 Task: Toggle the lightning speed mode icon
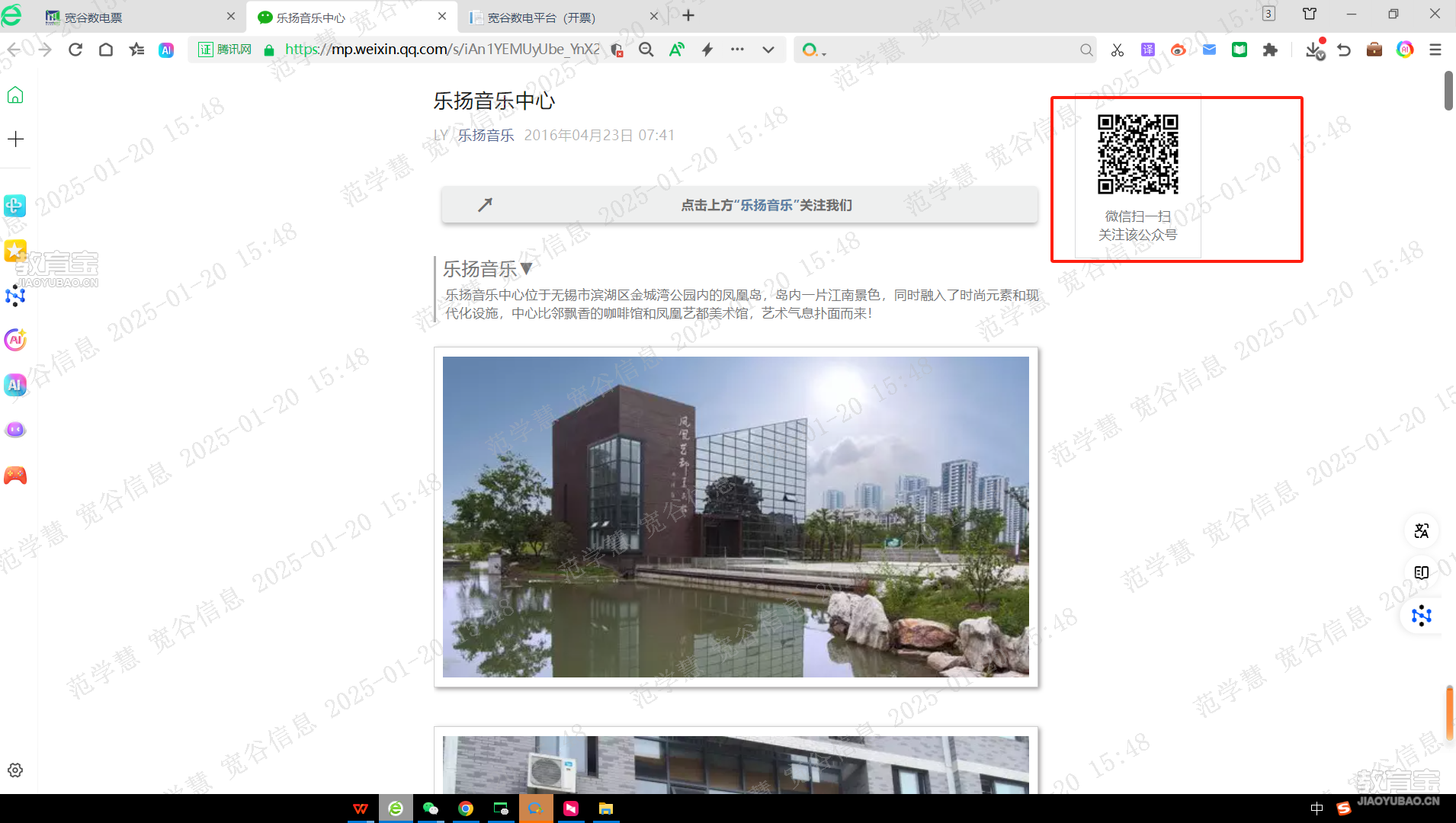pyautogui.click(x=707, y=50)
